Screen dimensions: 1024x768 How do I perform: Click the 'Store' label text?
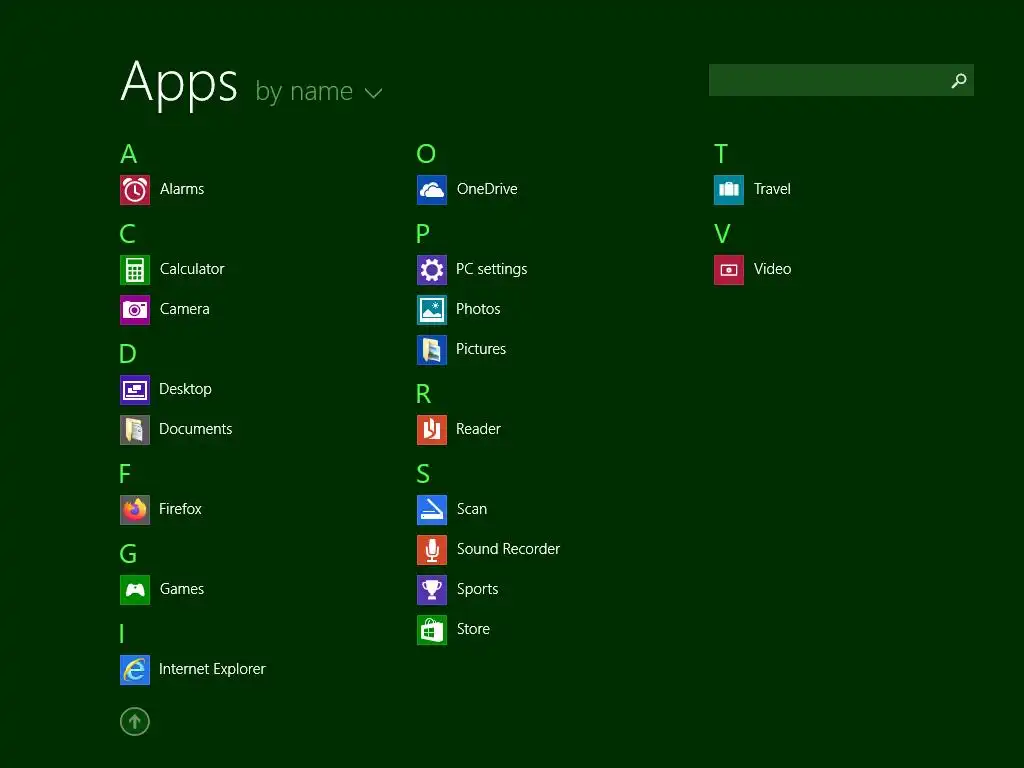coord(473,629)
